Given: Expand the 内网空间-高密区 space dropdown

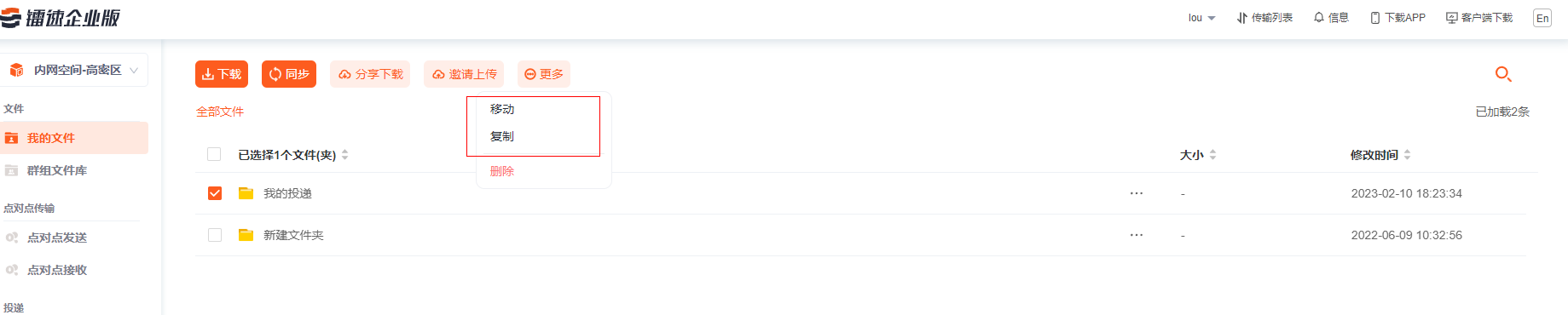Looking at the screenshot, I should tap(74, 70).
